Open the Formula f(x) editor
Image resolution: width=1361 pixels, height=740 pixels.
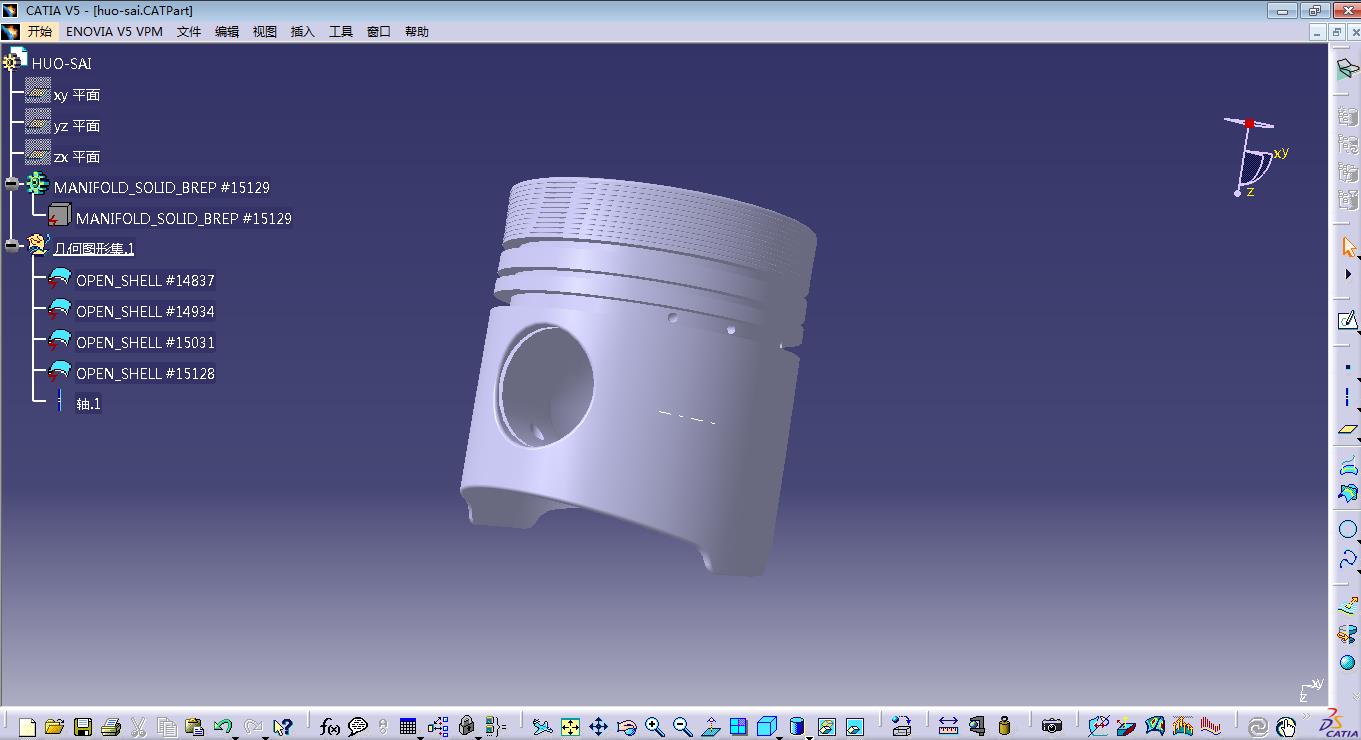click(x=330, y=727)
